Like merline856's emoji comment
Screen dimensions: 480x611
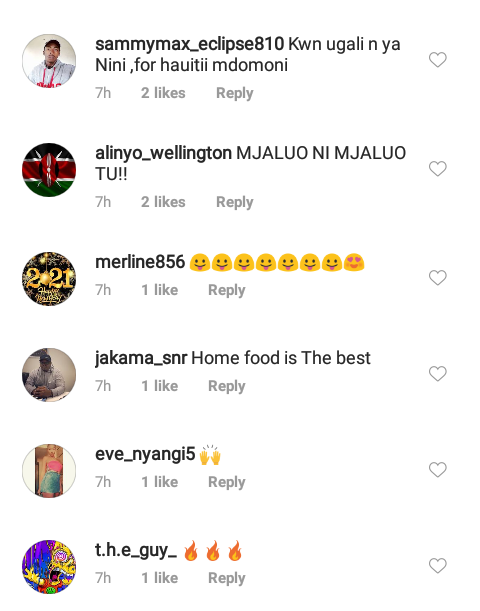tap(438, 278)
